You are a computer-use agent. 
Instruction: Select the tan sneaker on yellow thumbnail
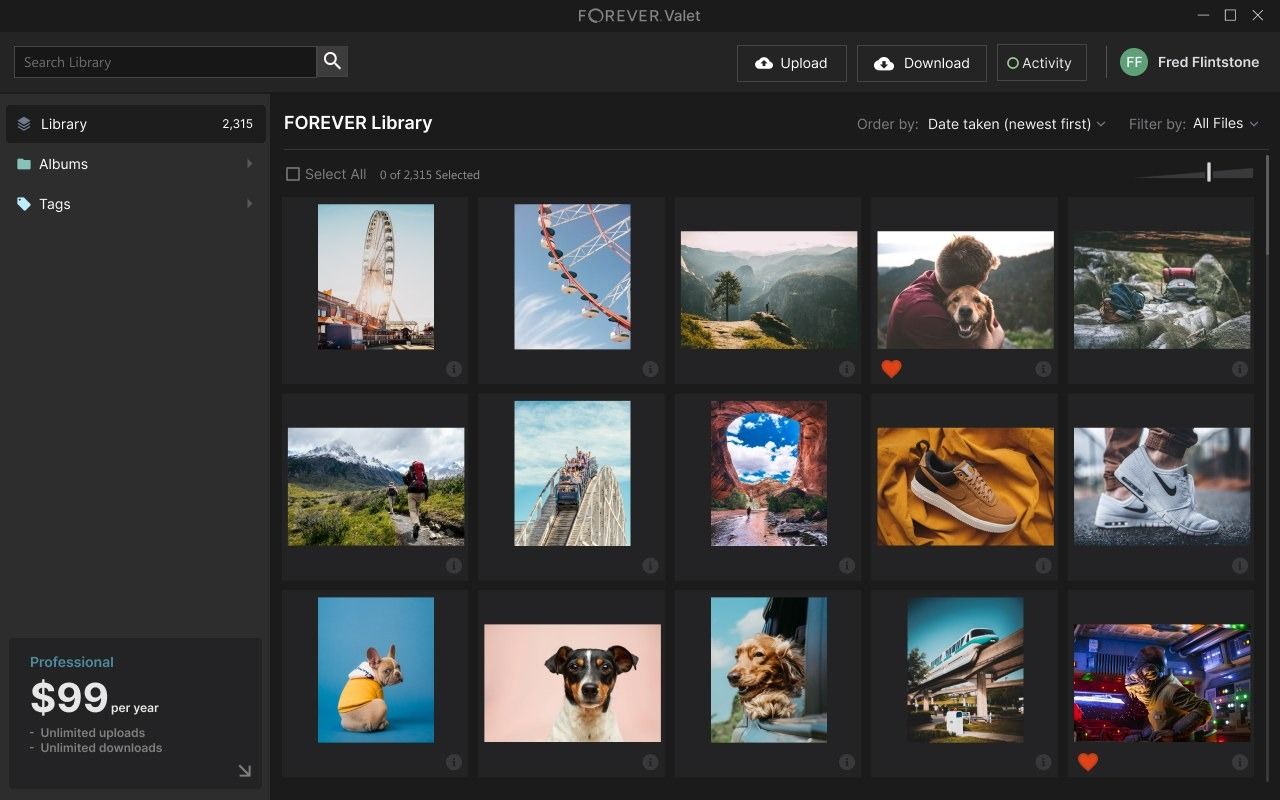coord(965,487)
